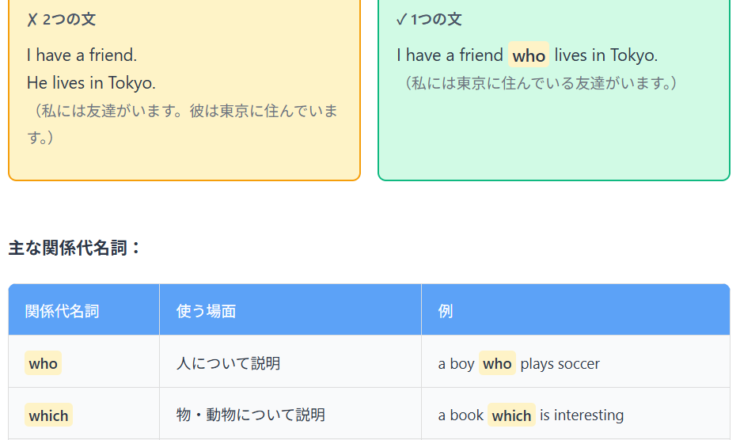Click the line "He lives in Tokyo."
Image resolution: width=740 pixels, height=440 pixels.
click(x=91, y=83)
